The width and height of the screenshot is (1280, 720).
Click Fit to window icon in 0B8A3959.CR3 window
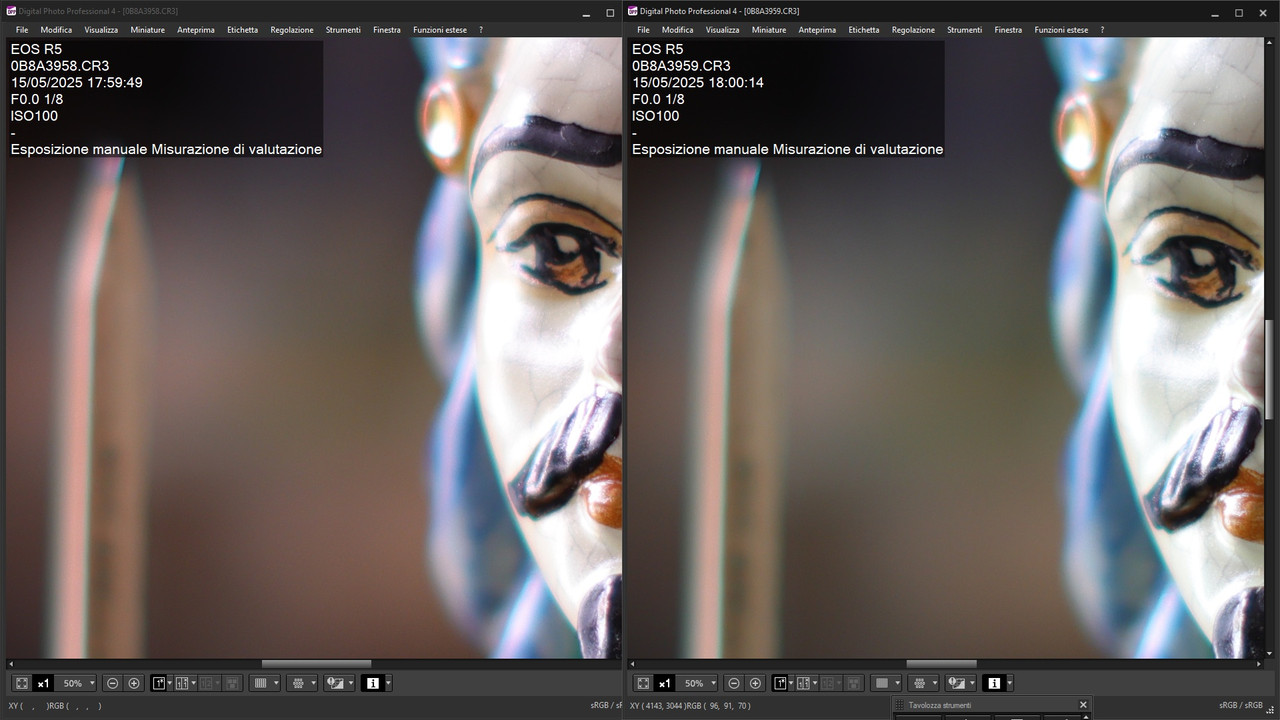pyautogui.click(x=643, y=683)
